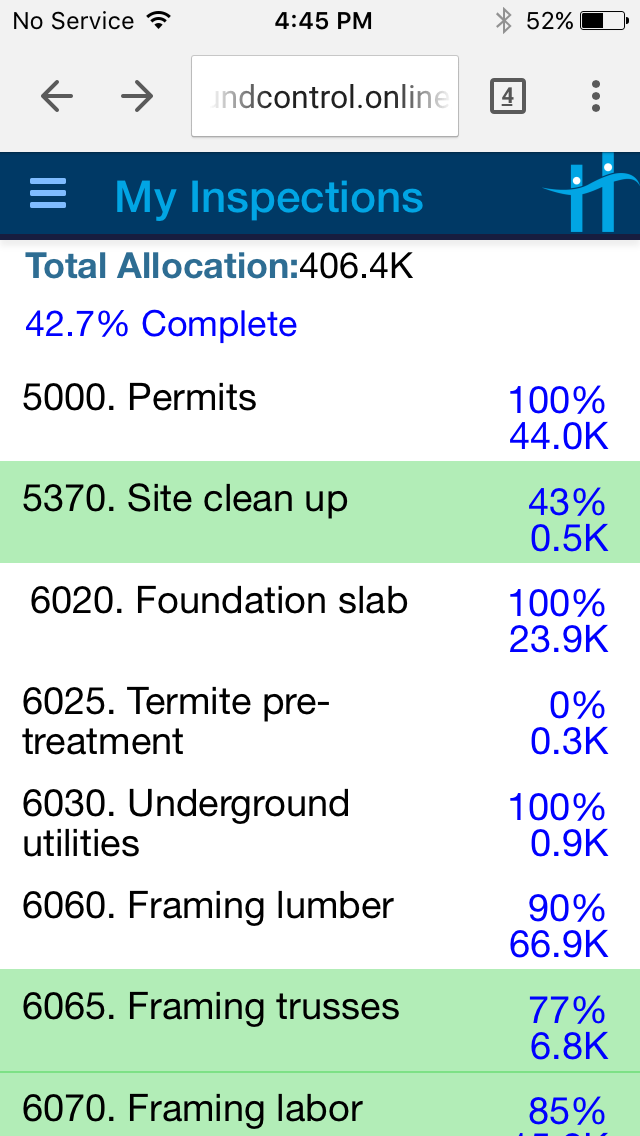
Task: Tap the browser back arrow
Action: [x=57, y=96]
